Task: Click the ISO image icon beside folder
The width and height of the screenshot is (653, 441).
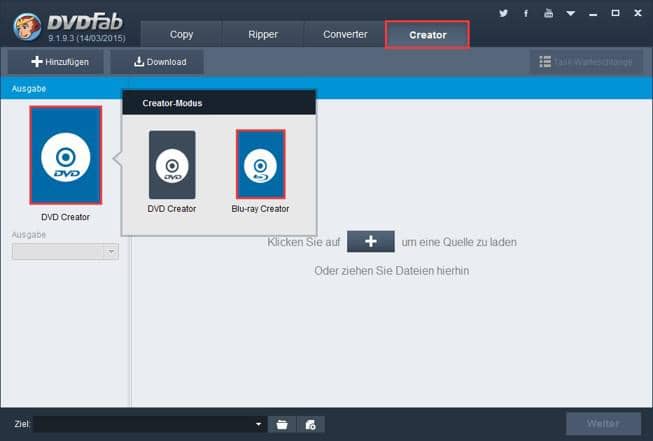Action: point(310,424)
